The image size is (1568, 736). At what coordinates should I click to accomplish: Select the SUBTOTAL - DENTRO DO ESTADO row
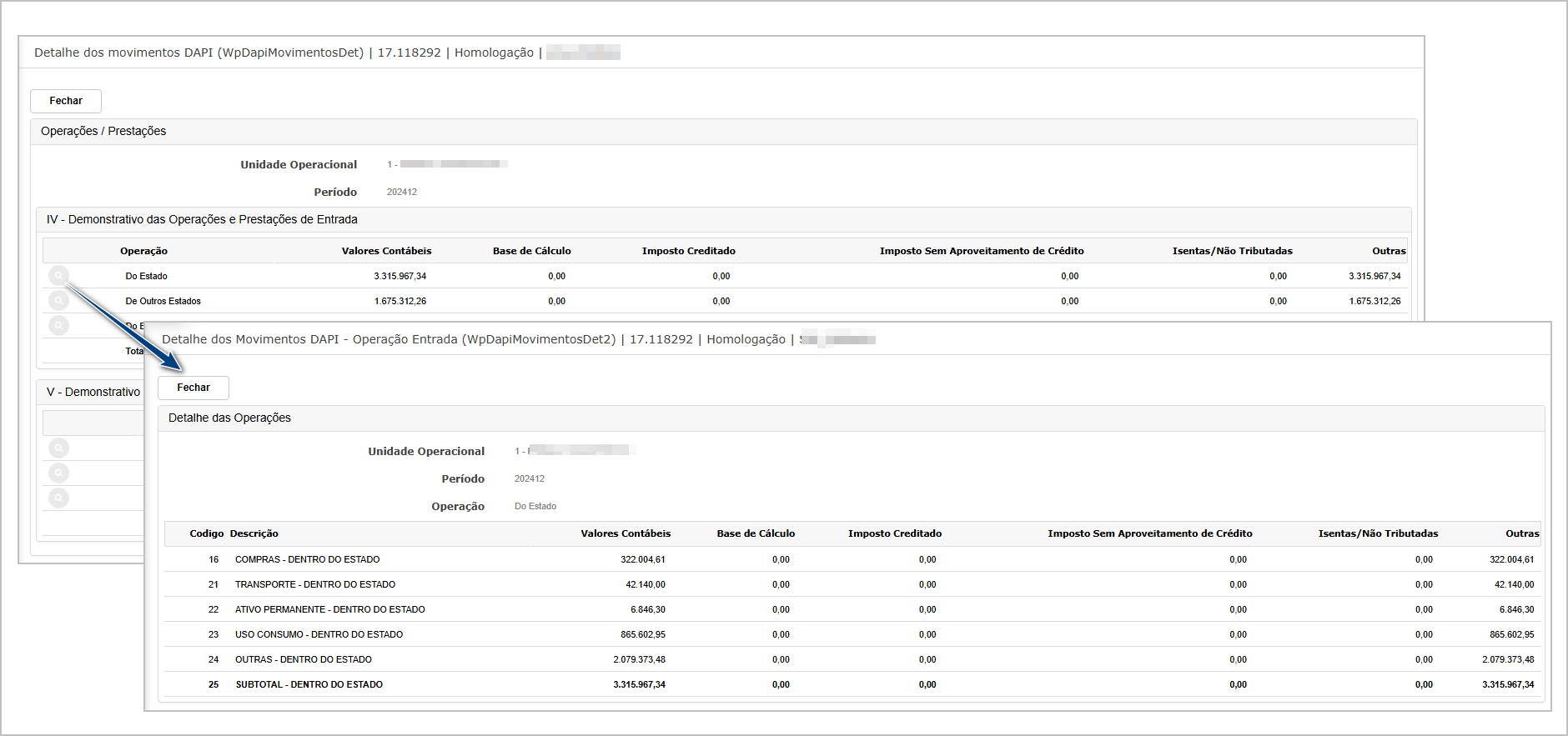tap(309, 684)
